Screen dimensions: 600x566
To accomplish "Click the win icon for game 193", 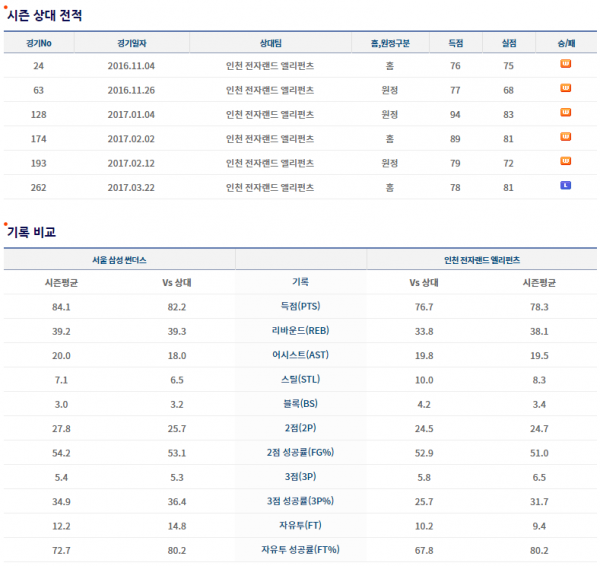I will pos(566,161).
